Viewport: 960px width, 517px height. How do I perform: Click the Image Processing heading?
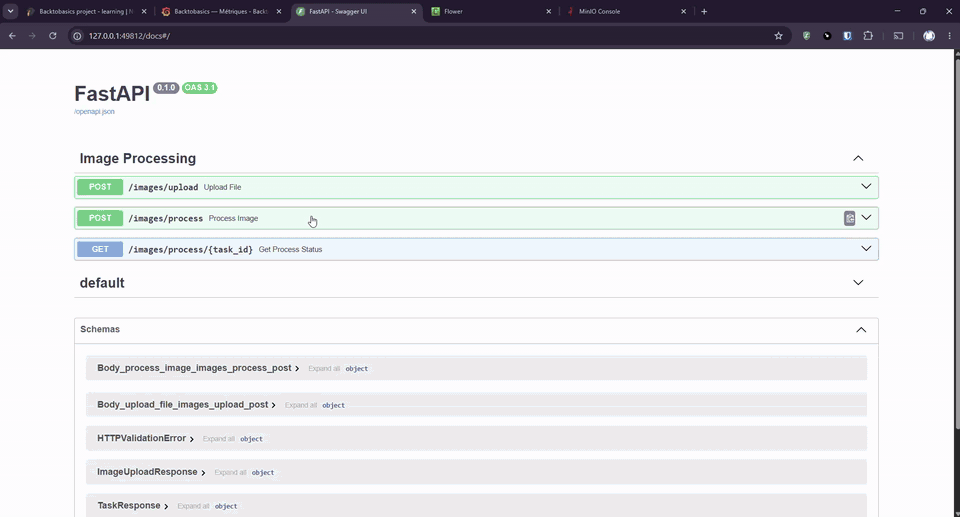(138, 159)
